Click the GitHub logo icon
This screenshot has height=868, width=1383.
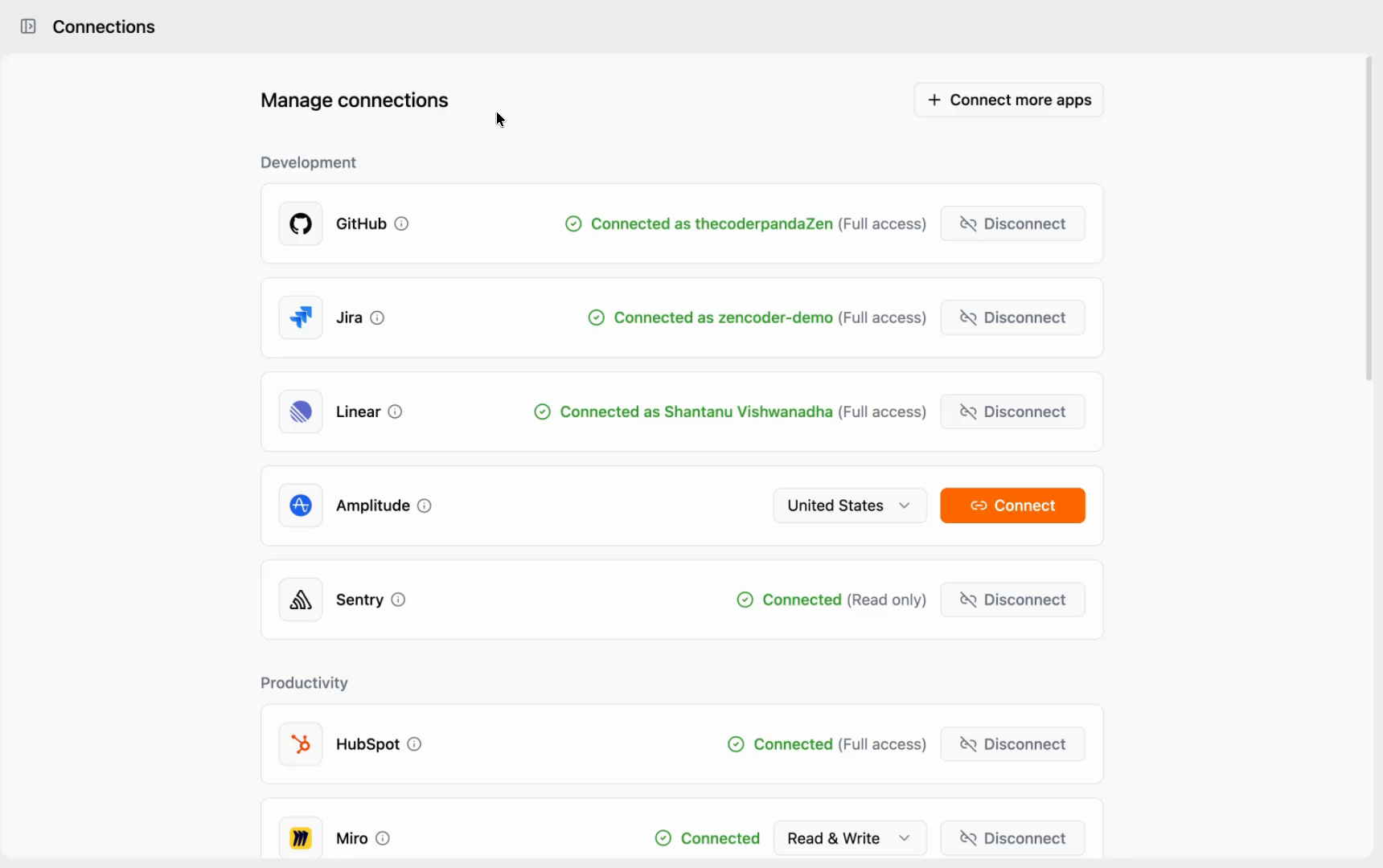click(x=301, y=223)
